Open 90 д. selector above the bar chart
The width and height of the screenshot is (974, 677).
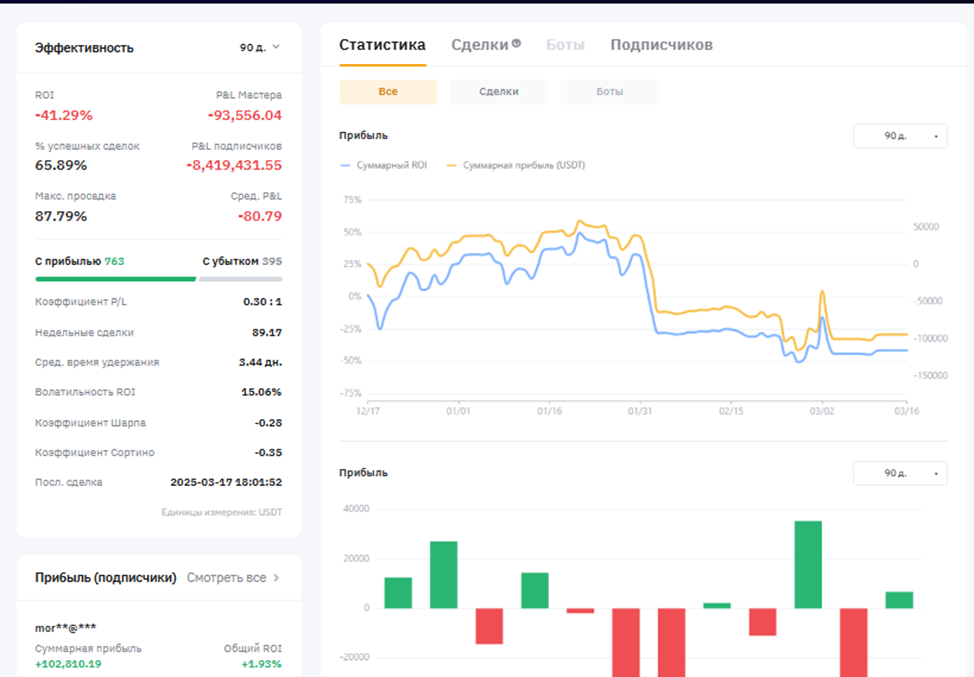coord(899,473)
